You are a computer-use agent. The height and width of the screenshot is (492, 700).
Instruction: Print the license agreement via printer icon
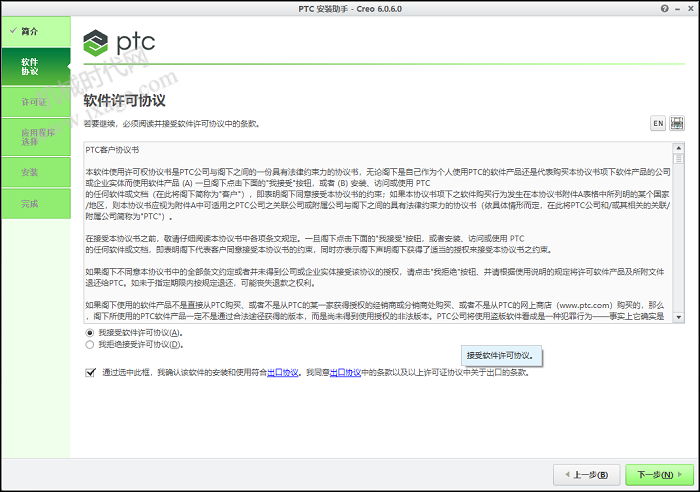pyautogui.click(x=677, y=123)
